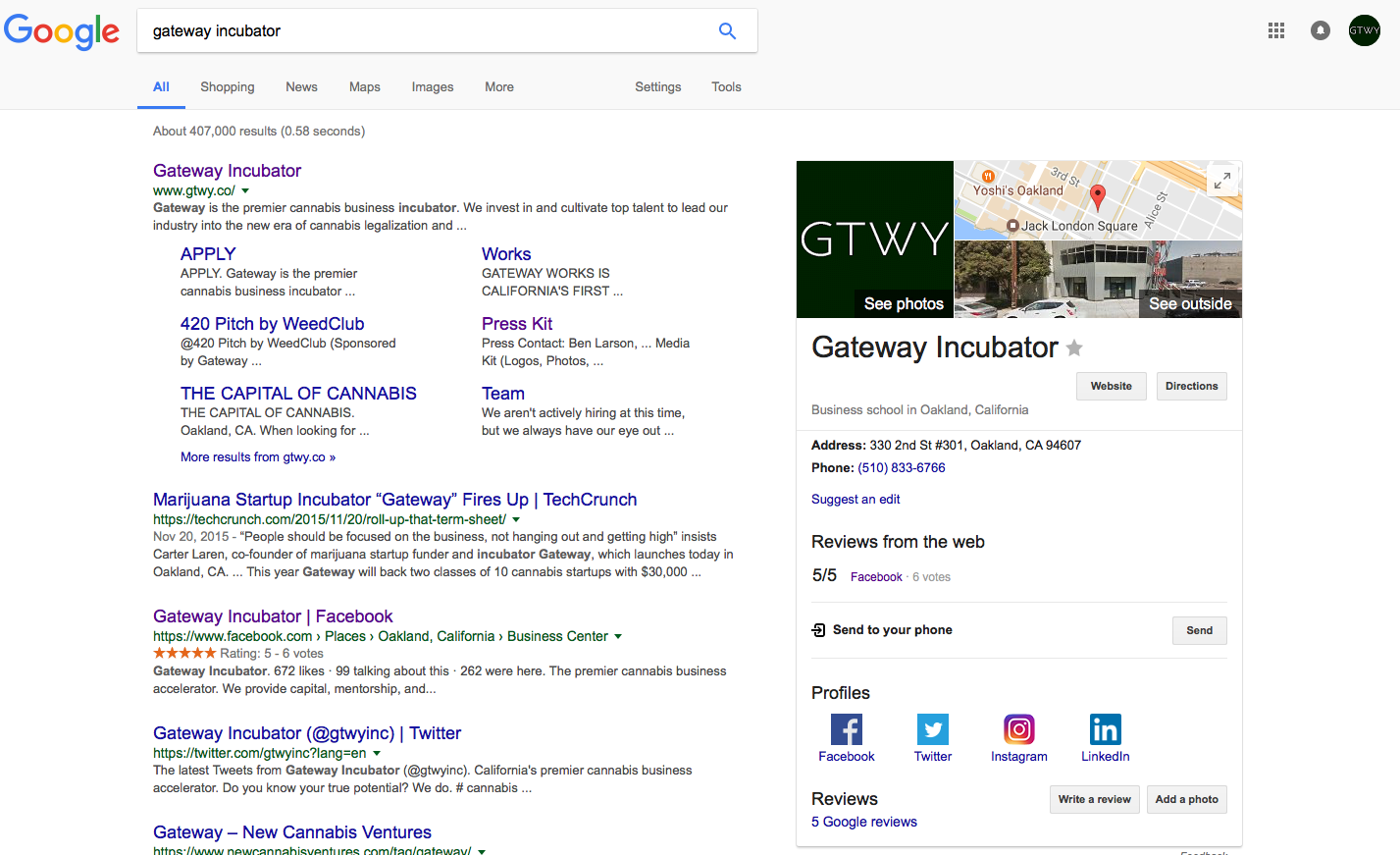This screenshot has height=855, width=1400.
Task: Open More results from gtwy.co
Action: click(258, 457)
